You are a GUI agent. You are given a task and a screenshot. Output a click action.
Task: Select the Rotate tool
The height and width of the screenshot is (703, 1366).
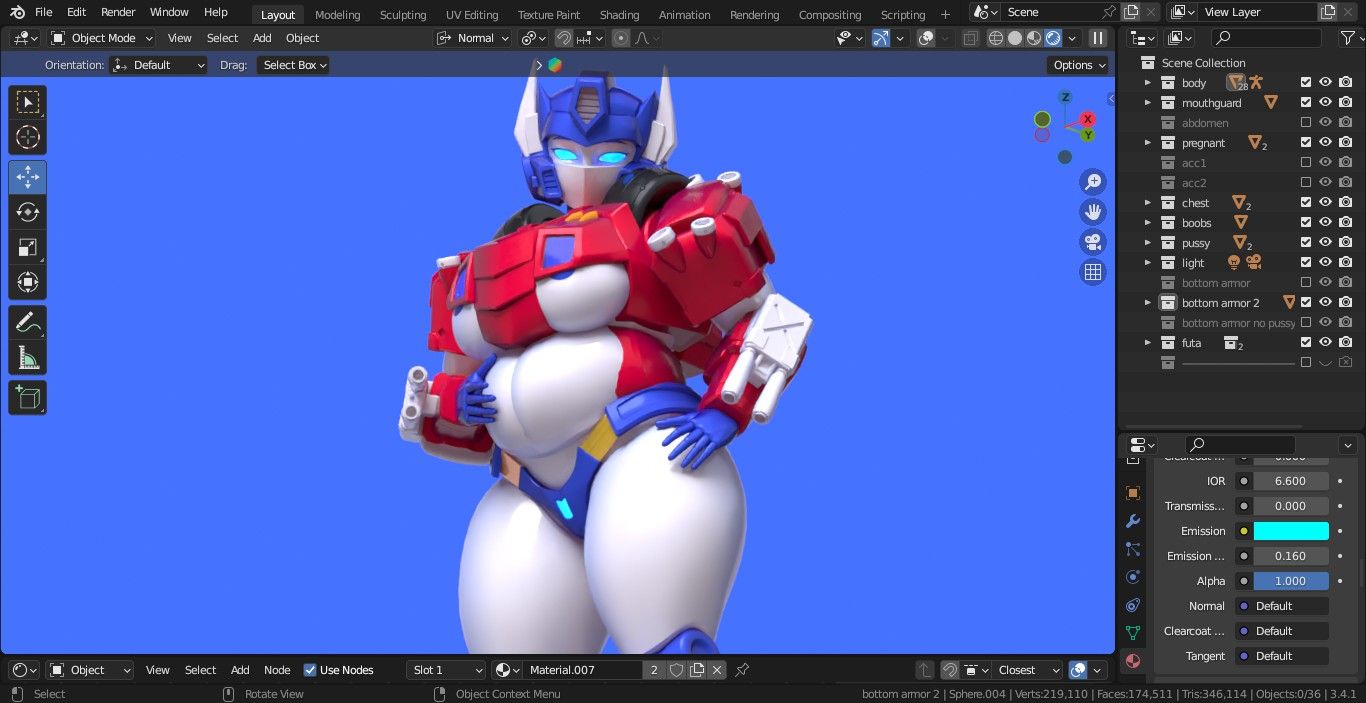click(28, 212)
